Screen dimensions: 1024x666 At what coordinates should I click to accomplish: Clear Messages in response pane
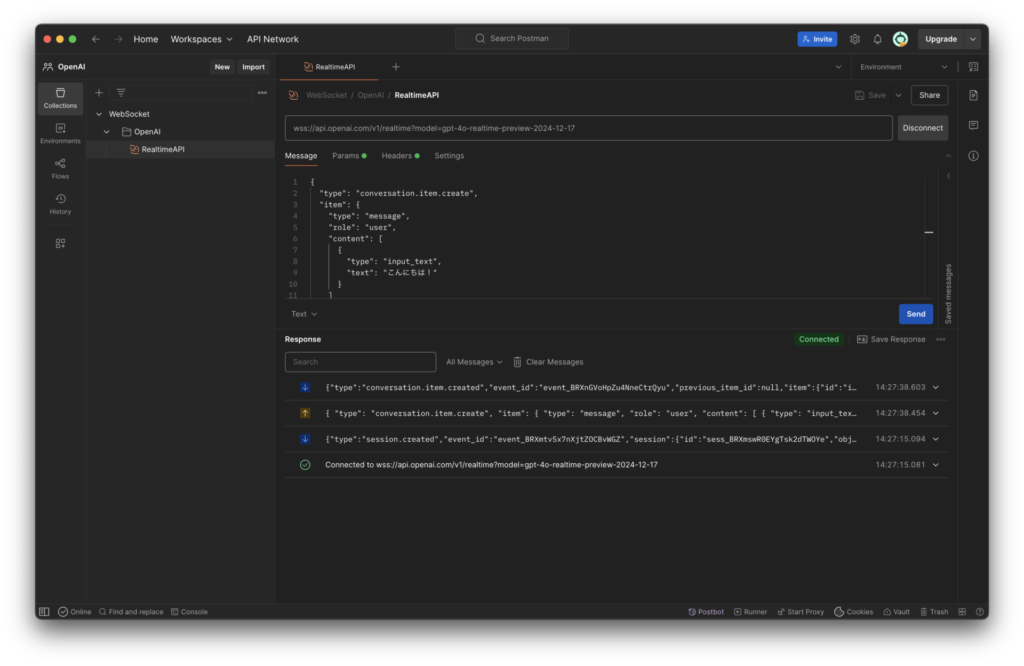pos(548,362)
